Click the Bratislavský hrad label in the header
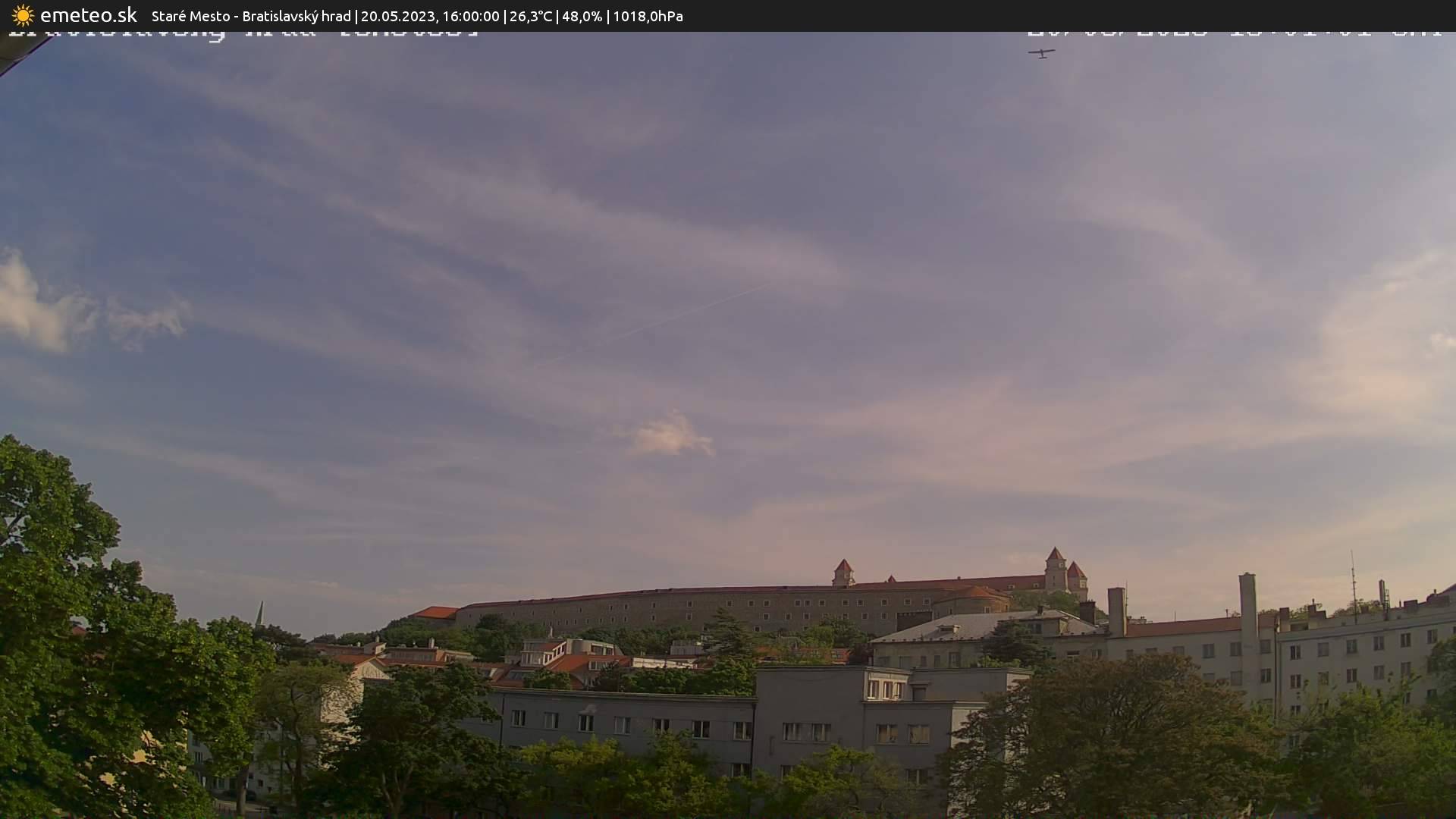 click(297, 16)
